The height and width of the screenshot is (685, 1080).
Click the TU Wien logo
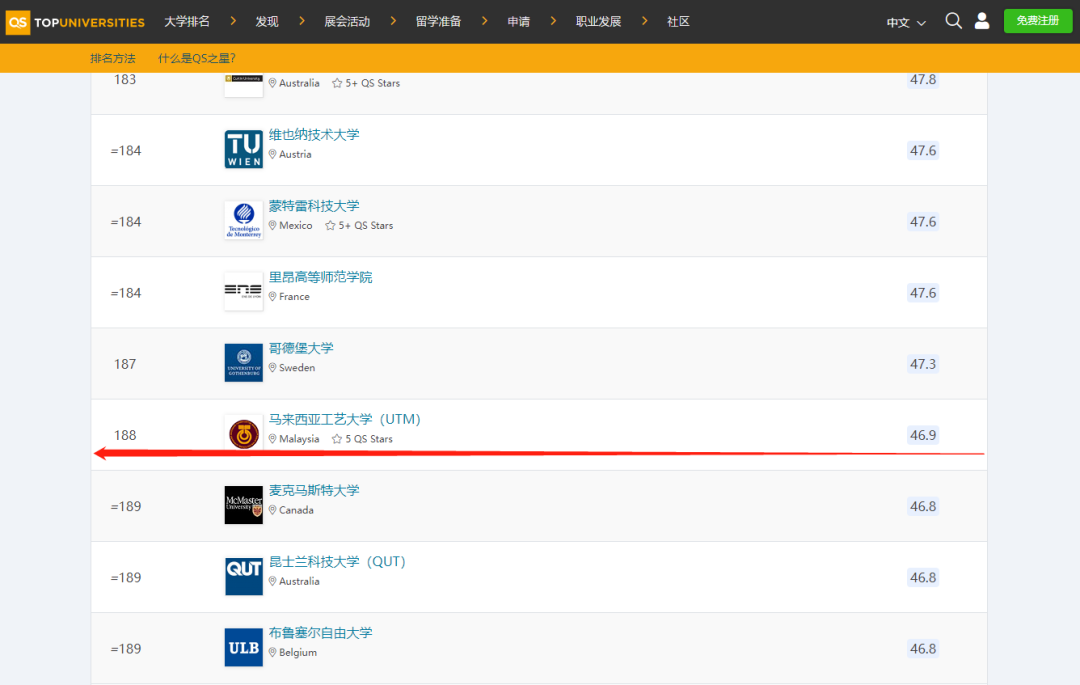pyautogui.click(x=244, y=149)
